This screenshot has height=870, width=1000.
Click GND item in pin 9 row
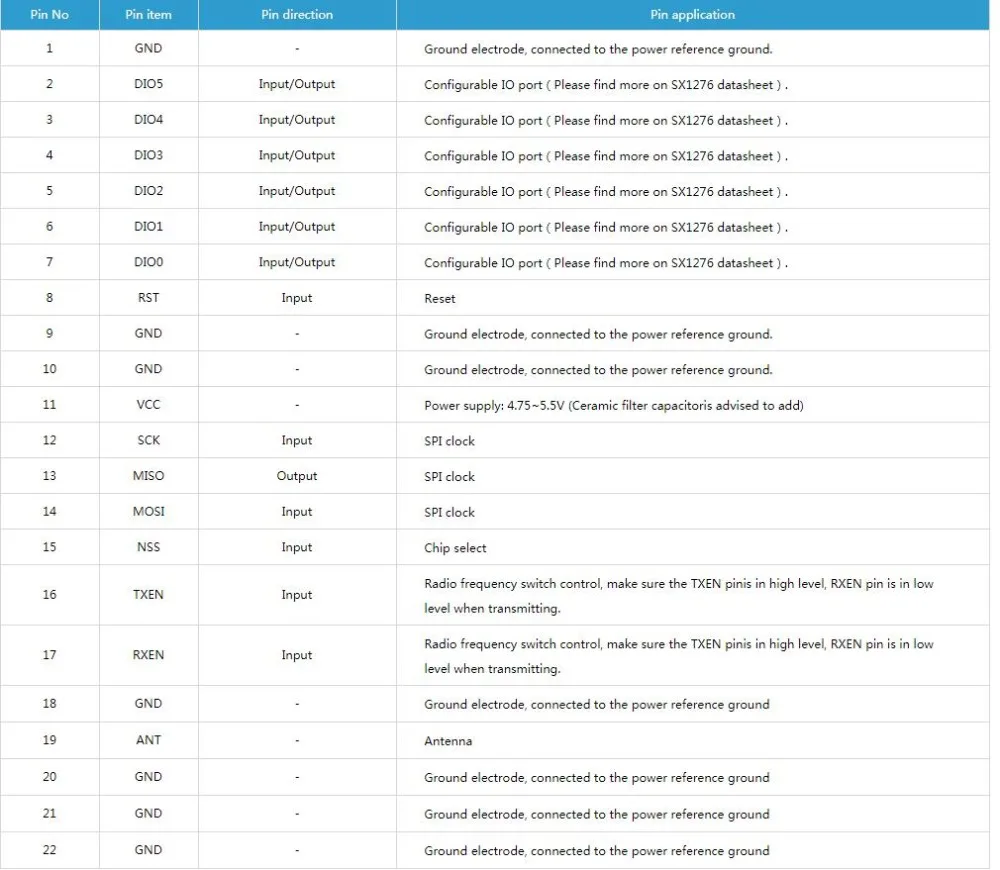149,334
